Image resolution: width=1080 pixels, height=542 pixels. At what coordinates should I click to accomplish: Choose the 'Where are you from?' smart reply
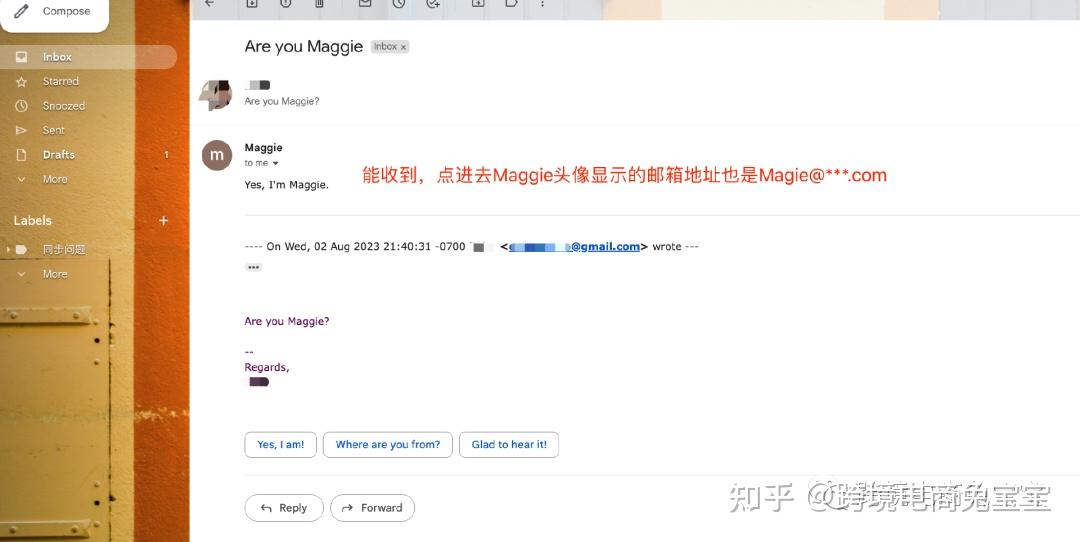click(x=388, y=445)
